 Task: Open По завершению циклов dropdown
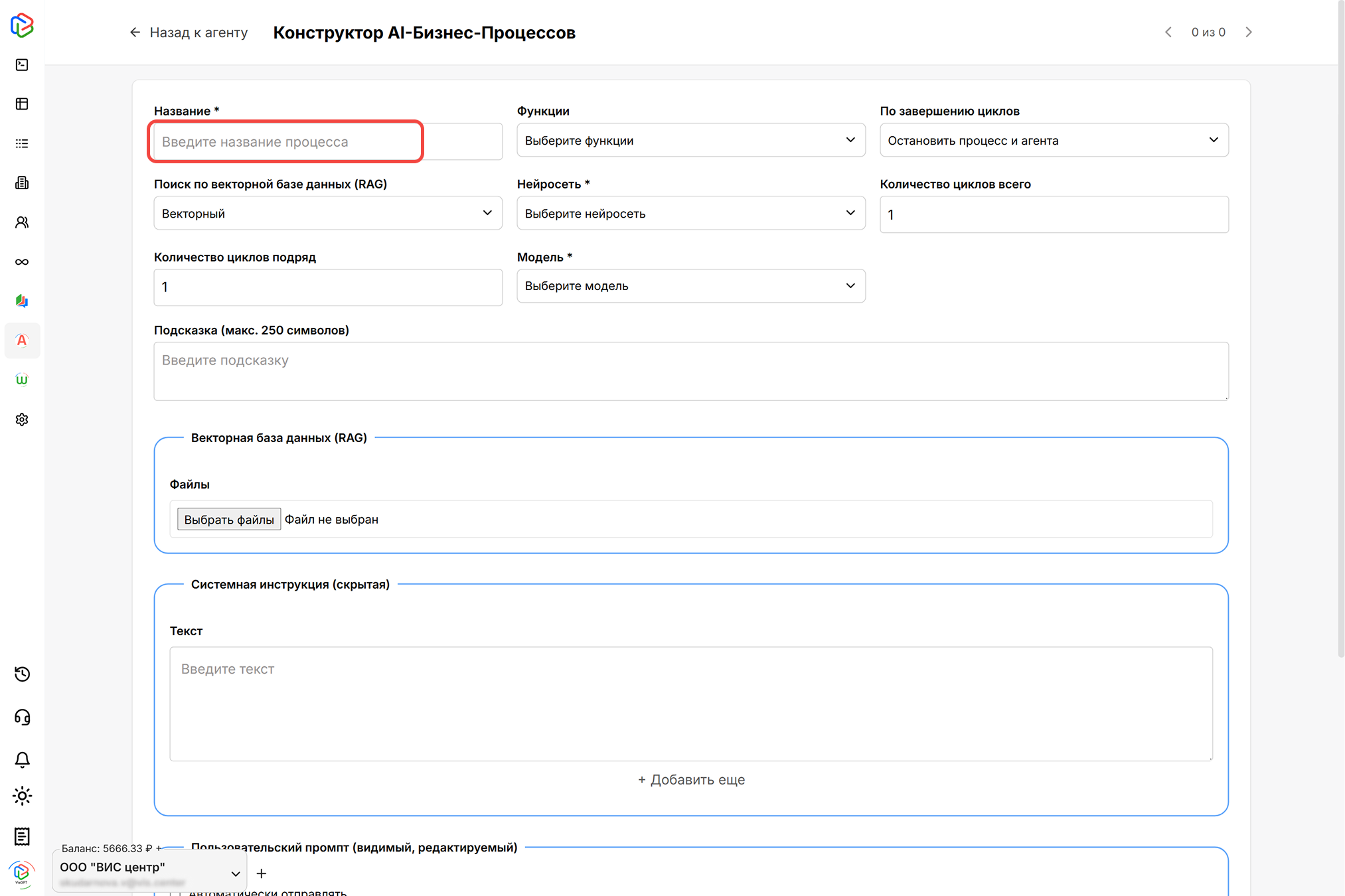click(x=1054, y=141)
